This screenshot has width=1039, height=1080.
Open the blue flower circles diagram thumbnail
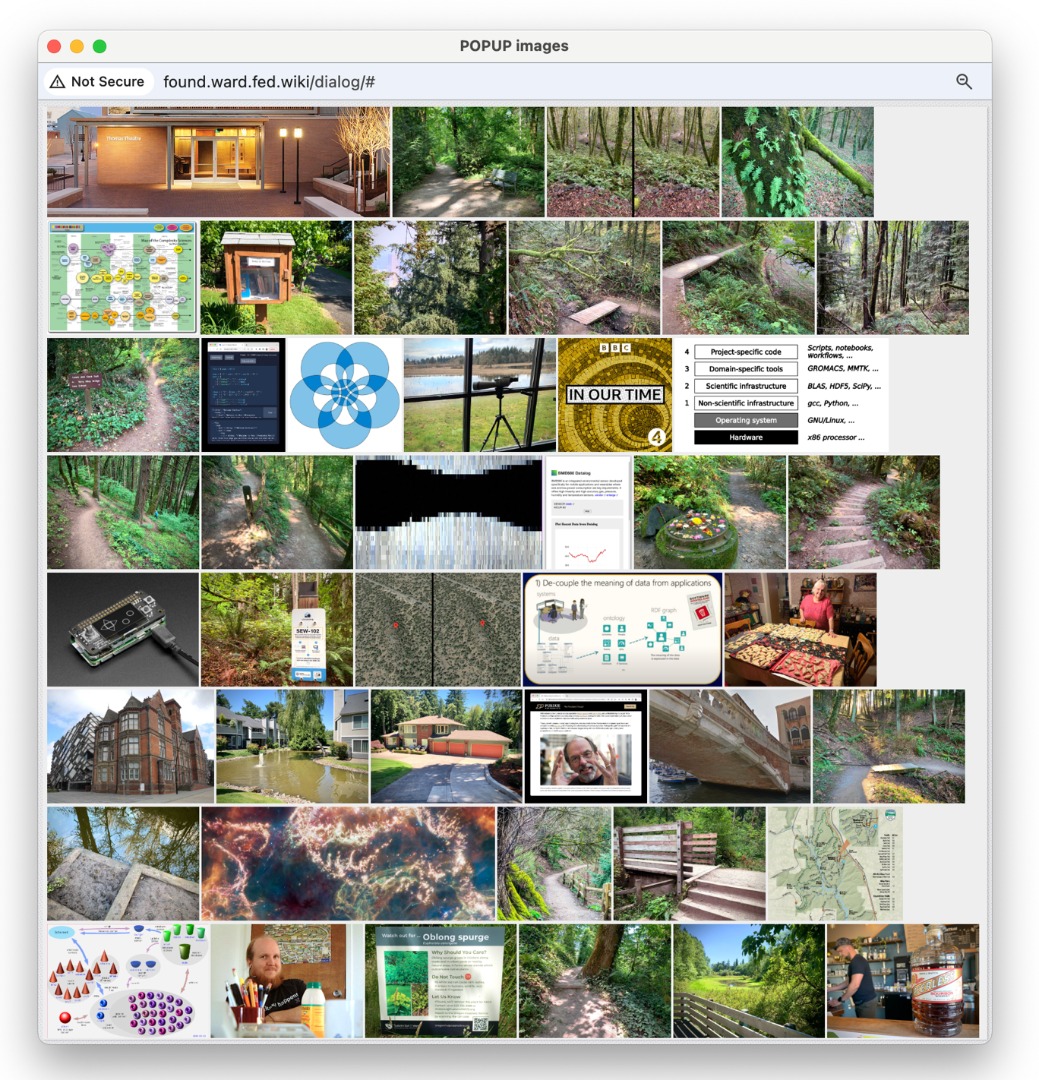click(x=344, y=395)
